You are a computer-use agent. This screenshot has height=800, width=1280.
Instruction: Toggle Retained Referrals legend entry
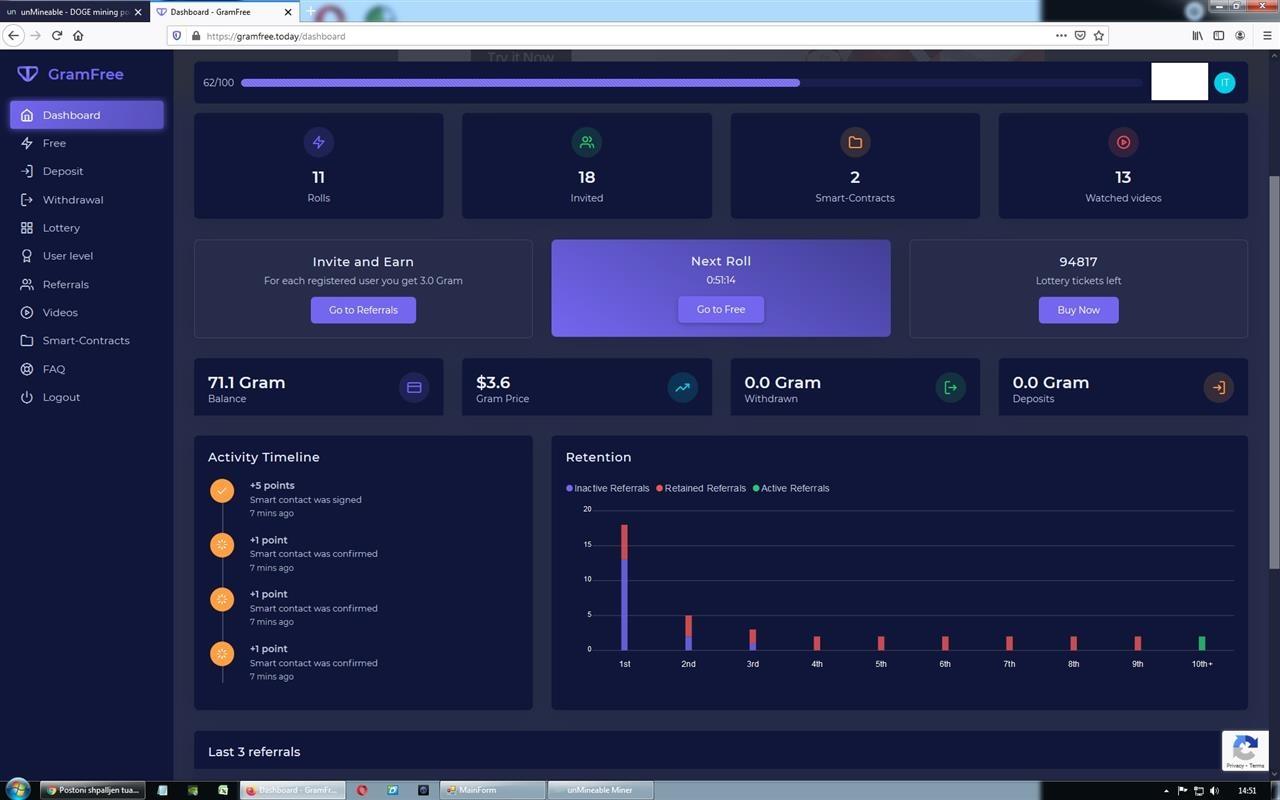pos(701,488)
